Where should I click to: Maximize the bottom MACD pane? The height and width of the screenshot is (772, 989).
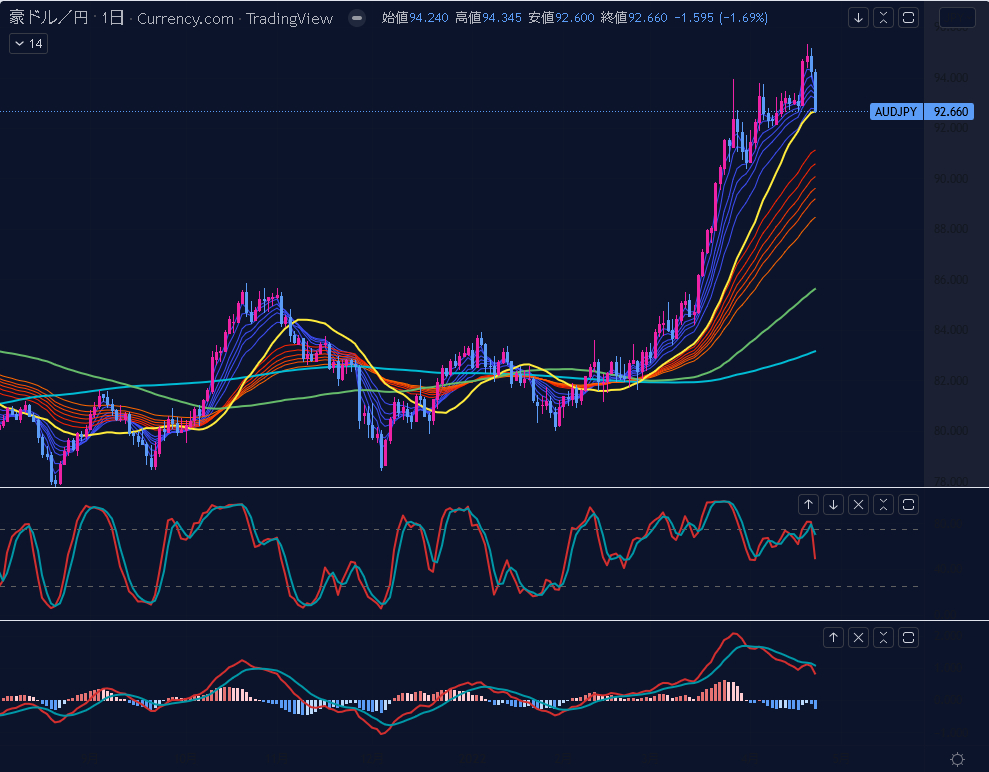click(908, 637)
